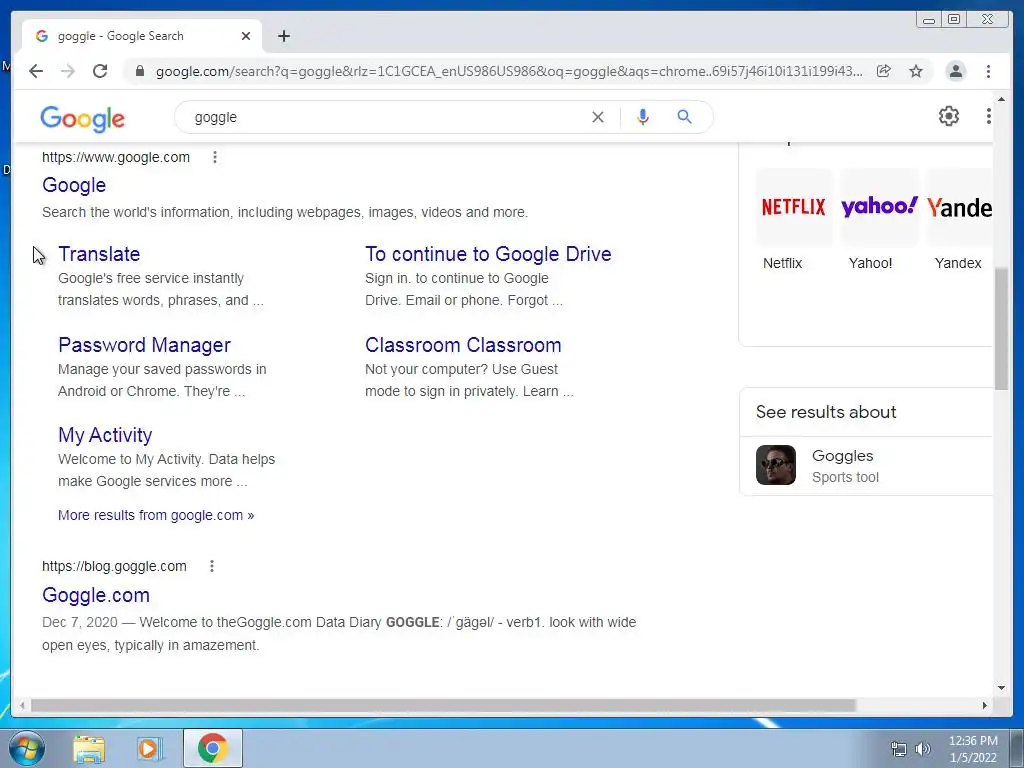Open options dots next to https://blog.goggle.com

[212, 566]
